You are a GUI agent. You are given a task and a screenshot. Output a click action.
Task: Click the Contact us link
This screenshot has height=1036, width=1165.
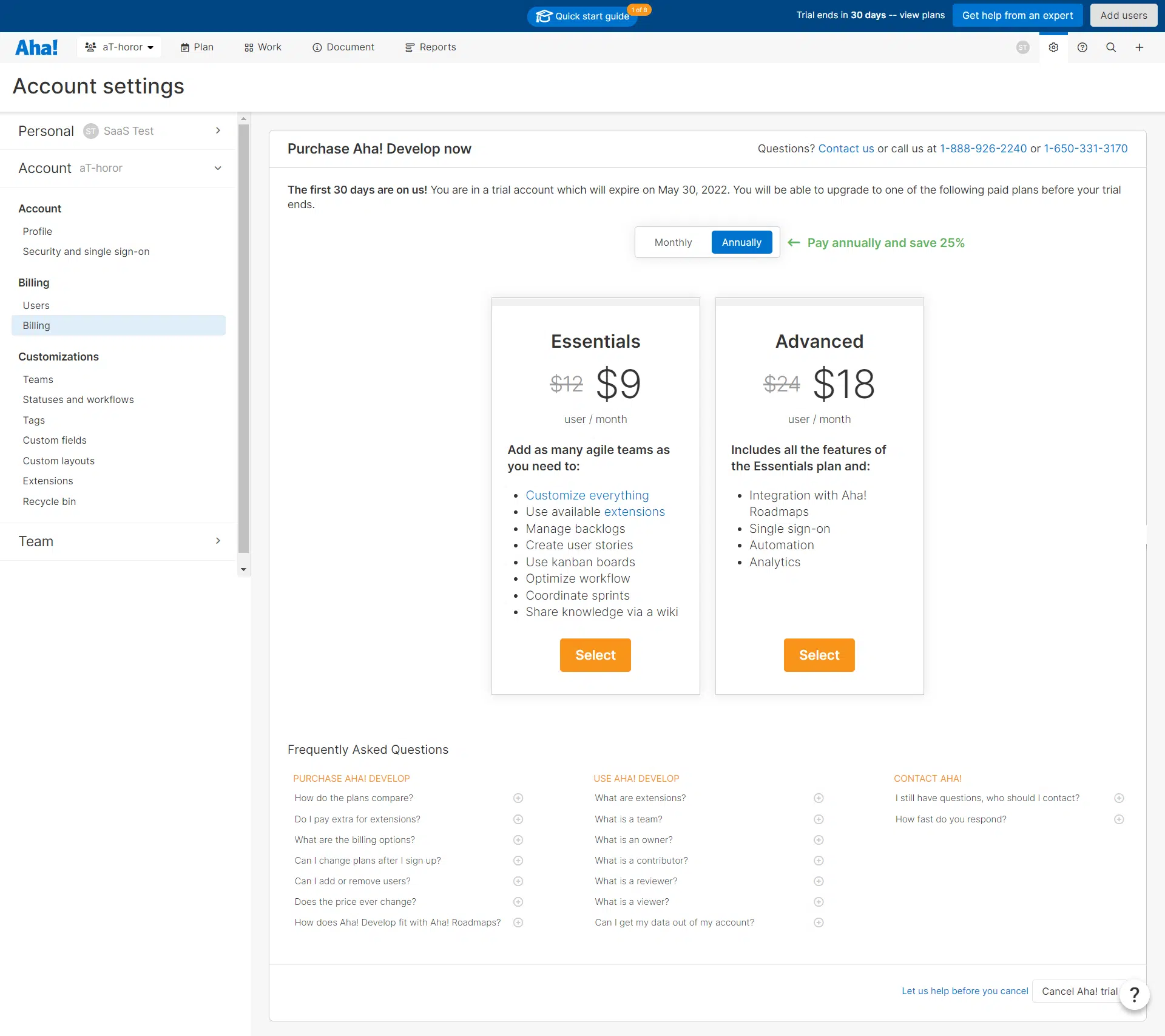(846, 149)
